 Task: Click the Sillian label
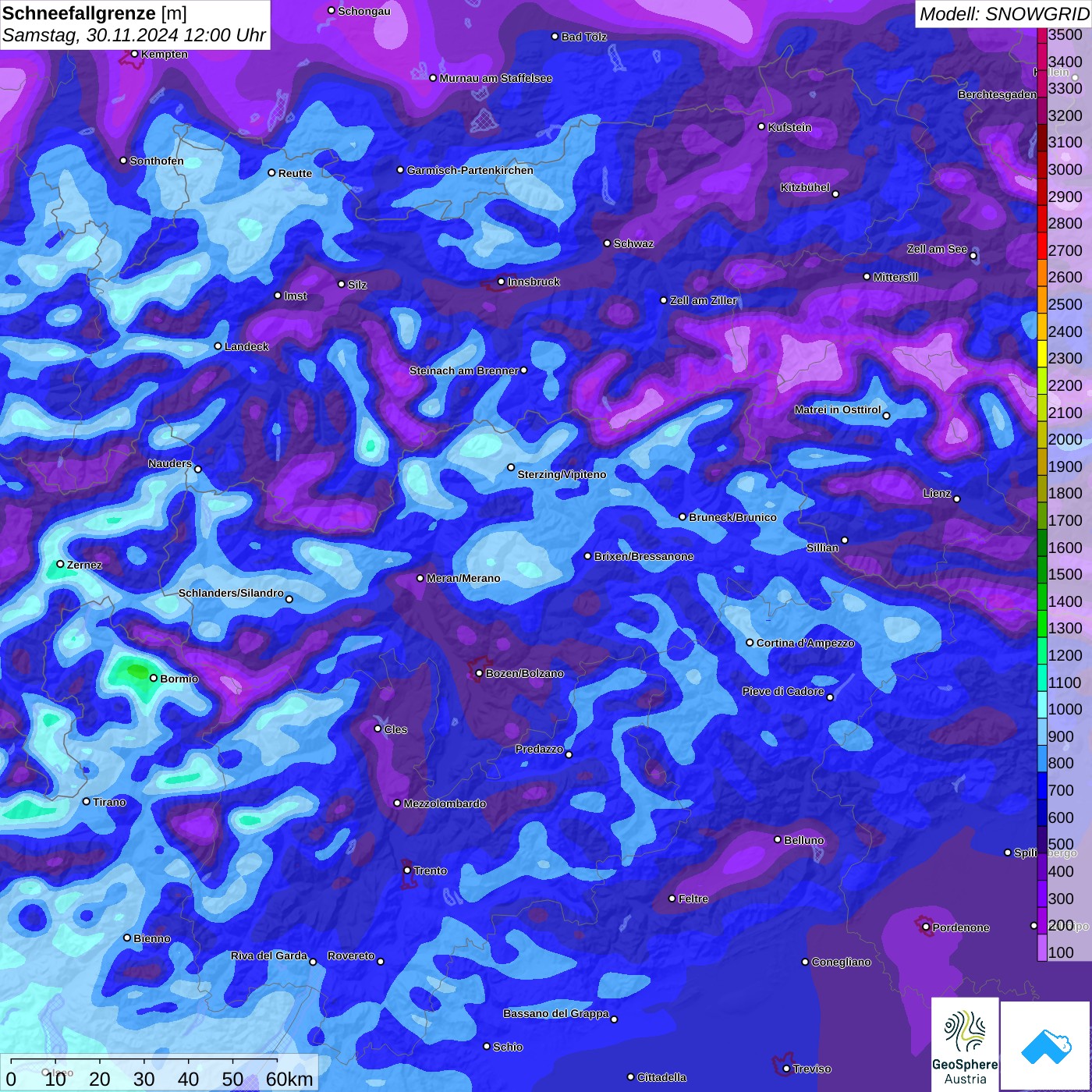coord(822,548)
